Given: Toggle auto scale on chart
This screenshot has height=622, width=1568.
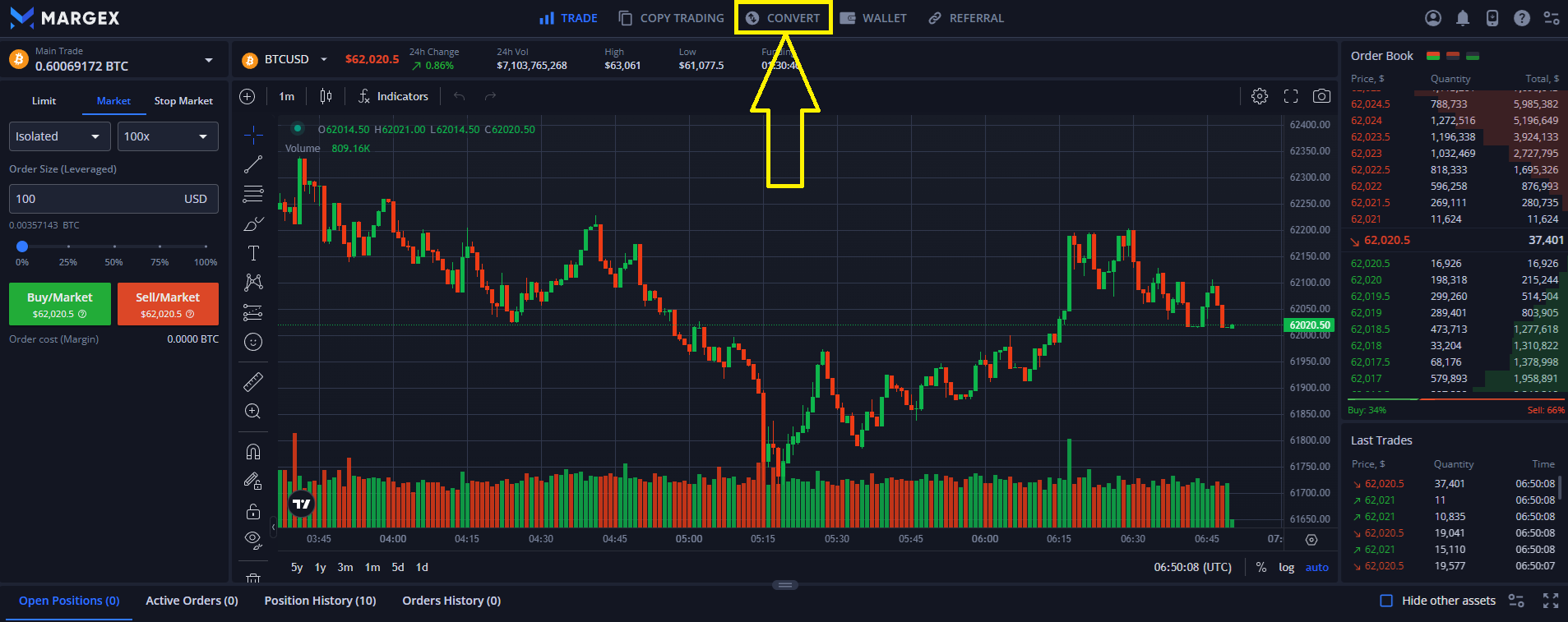Looking at the screenshot, I should pyautogui.click(x=1316, y=567).
